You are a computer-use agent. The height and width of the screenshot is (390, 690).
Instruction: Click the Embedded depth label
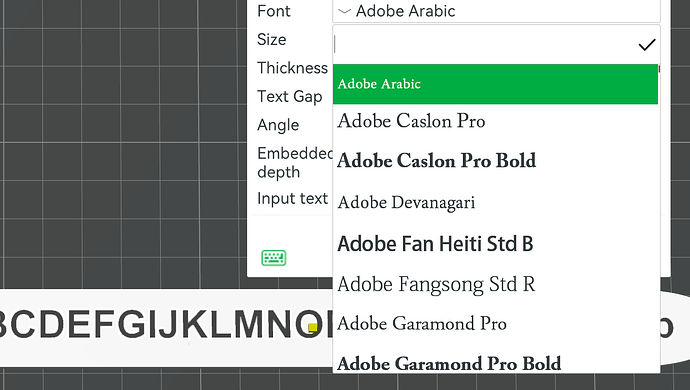[x=295, y=162]
